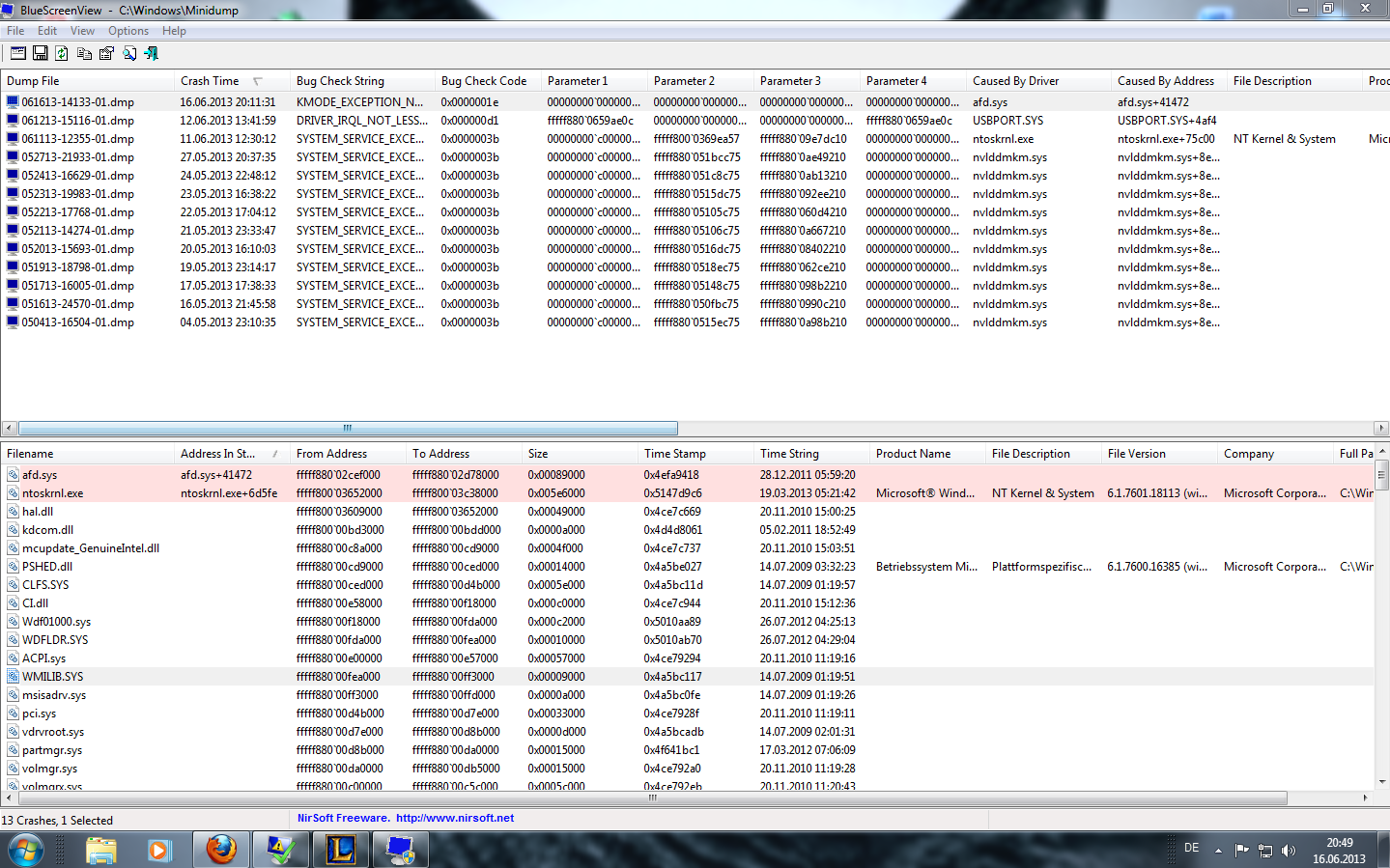Open Properties using the toolbar icon
The height and width of the screenshot is (868, 1390).
coord(106,53)
